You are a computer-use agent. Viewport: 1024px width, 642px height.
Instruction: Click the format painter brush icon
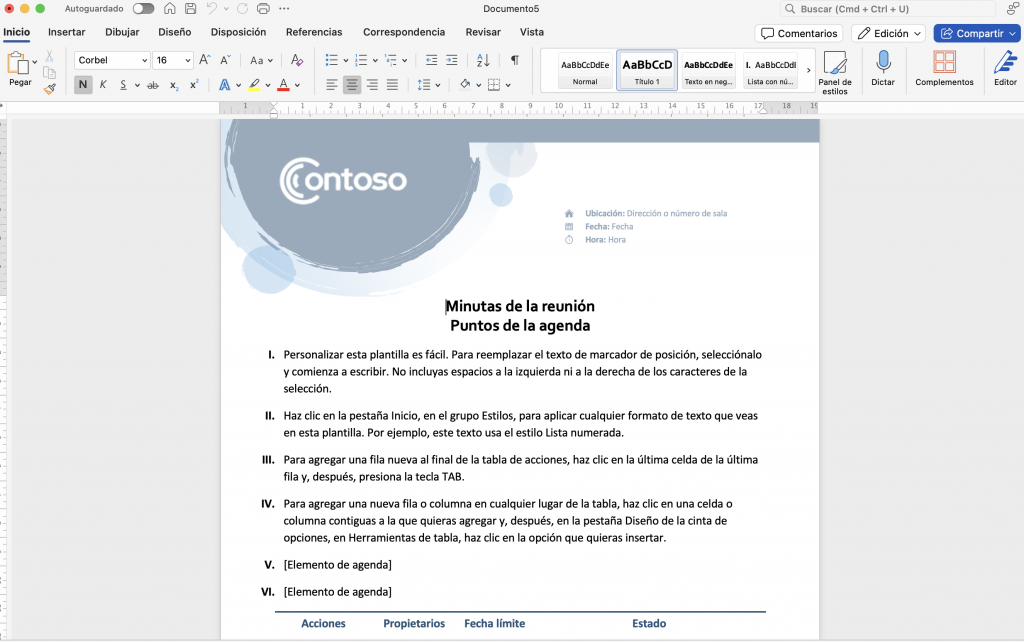50,88
